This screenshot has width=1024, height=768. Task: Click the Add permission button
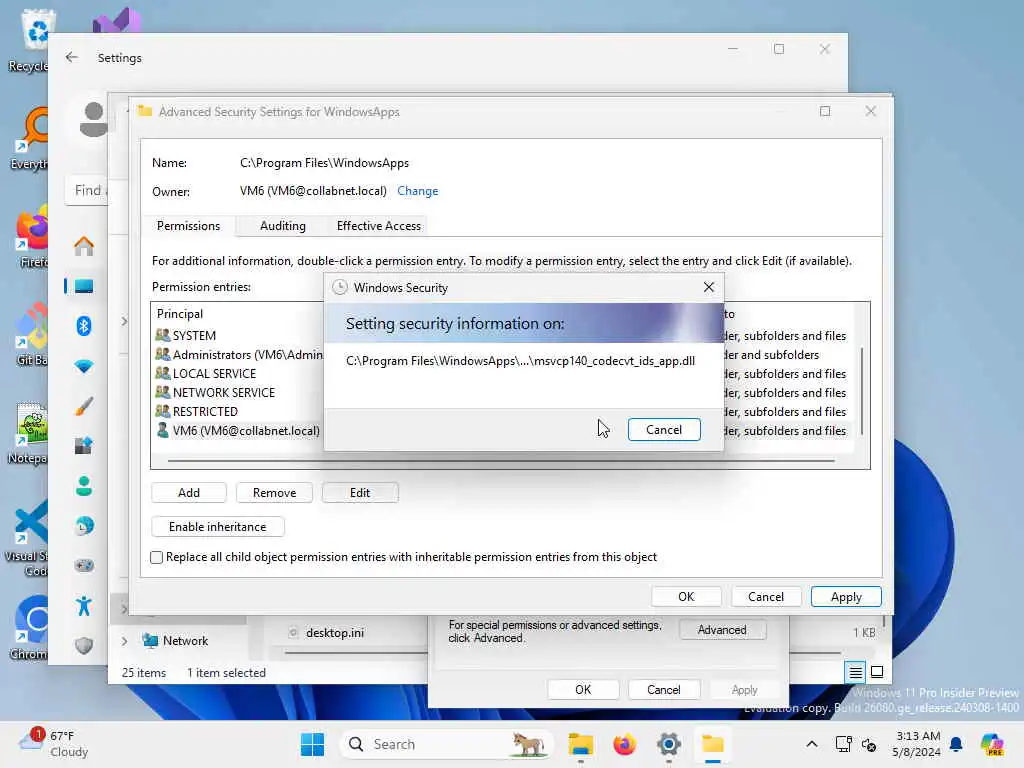(x=189, y=492)
